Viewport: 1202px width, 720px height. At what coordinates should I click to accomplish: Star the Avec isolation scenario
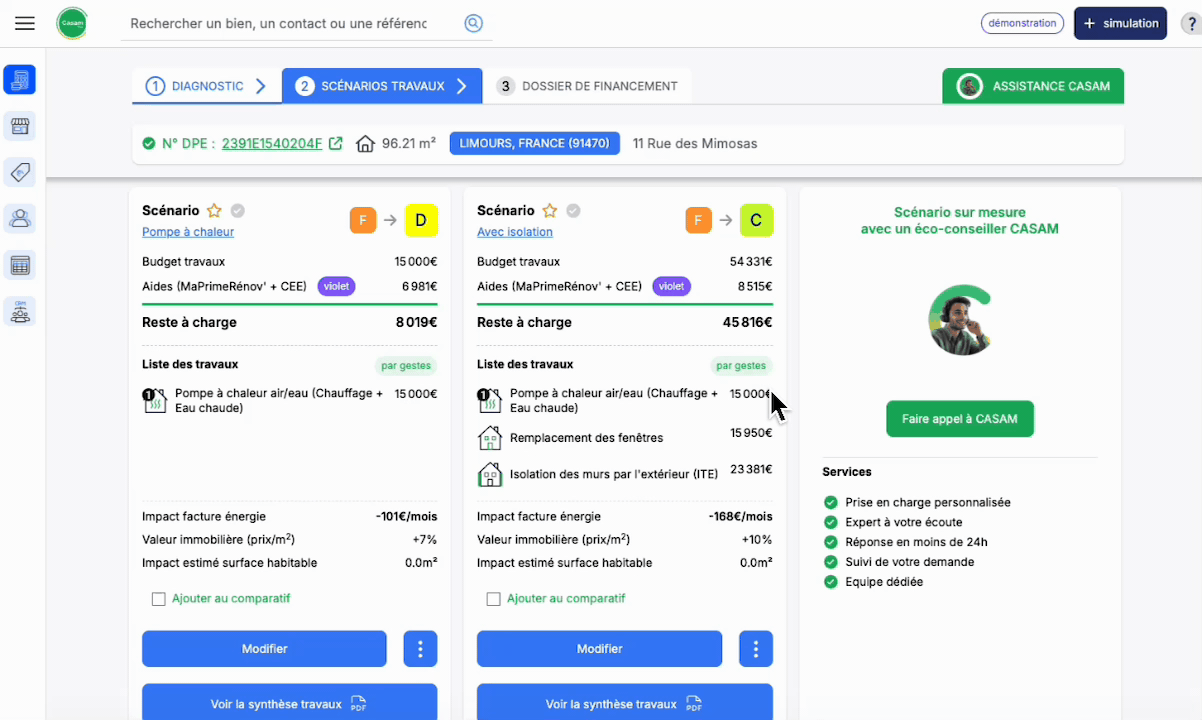(549, 211)
